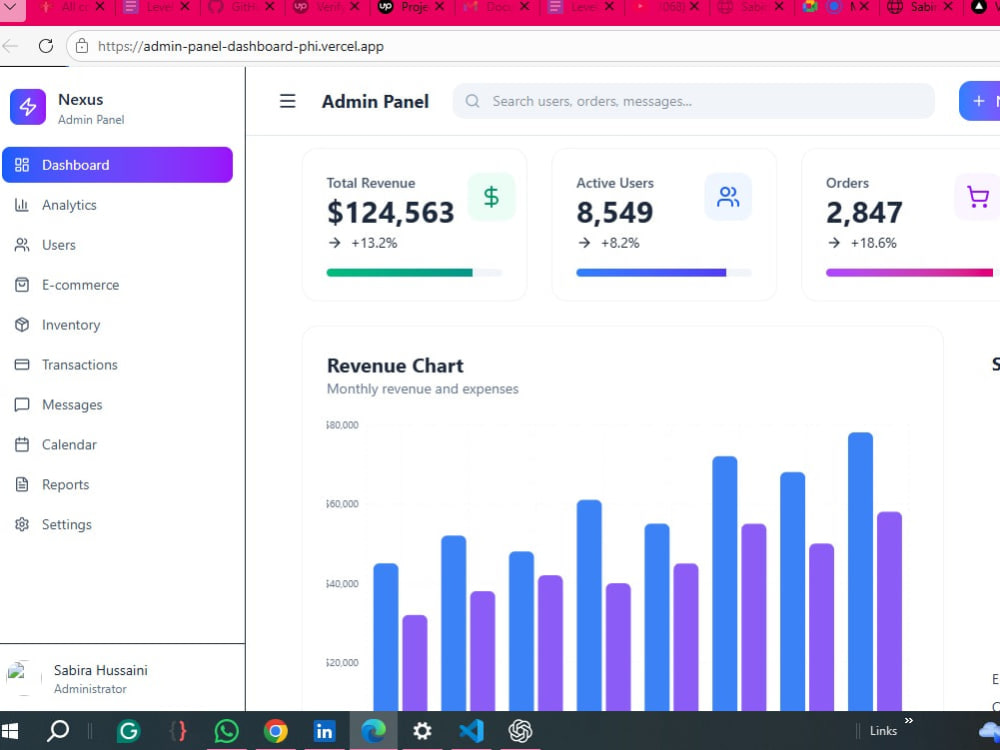Viewport: 1000px width, 750px height.
Task: Click the Reports document icon
Action: 22,484
